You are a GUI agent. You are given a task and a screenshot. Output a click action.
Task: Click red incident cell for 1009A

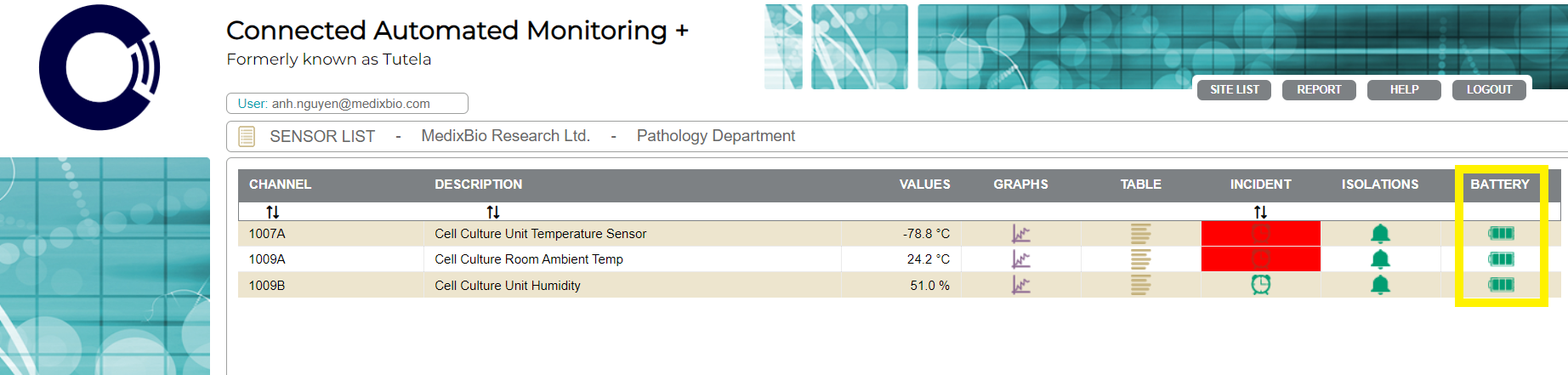[x=1260, y=259]
